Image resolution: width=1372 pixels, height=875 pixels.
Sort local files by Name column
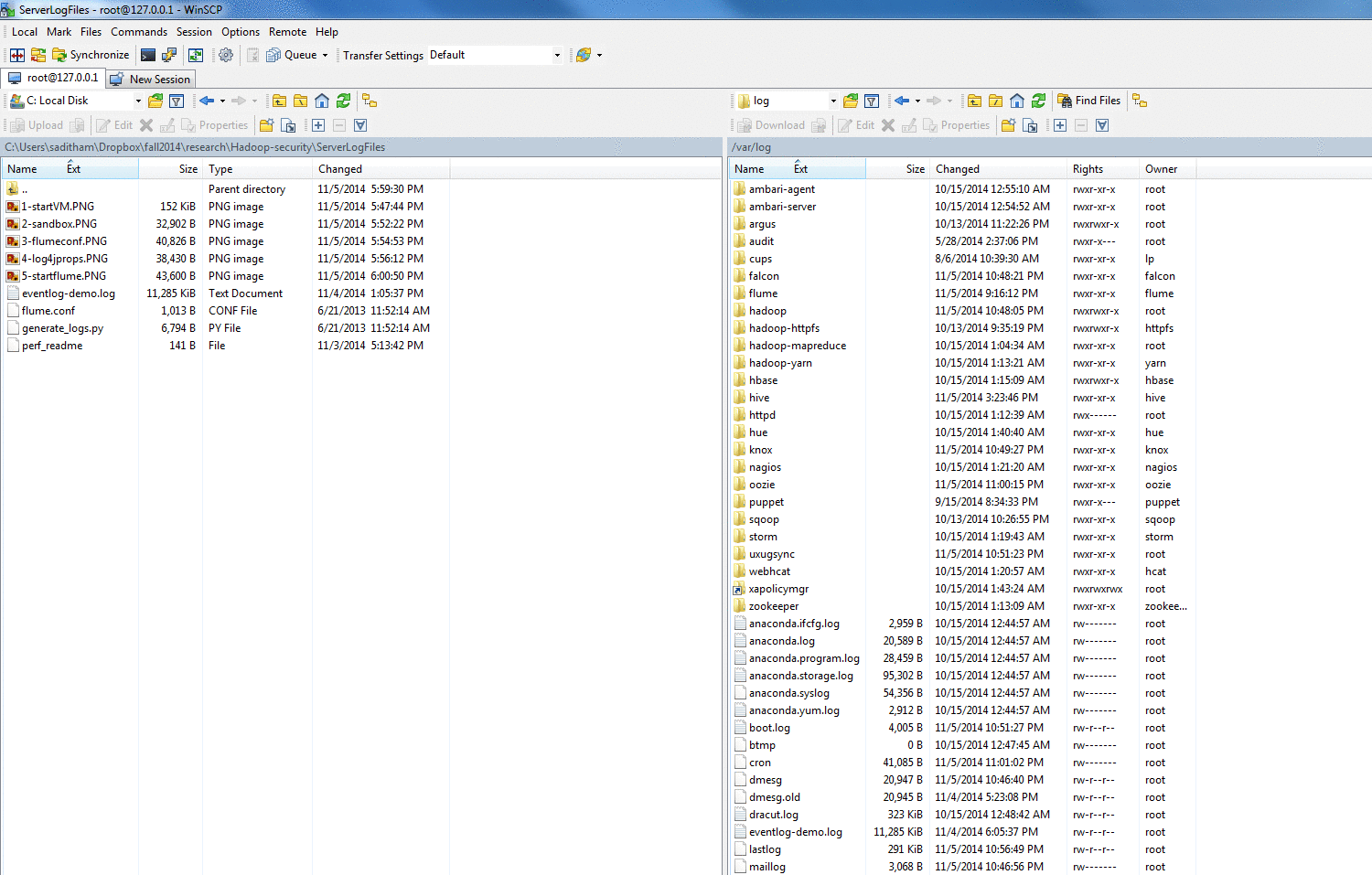click(x=70, y=169)
